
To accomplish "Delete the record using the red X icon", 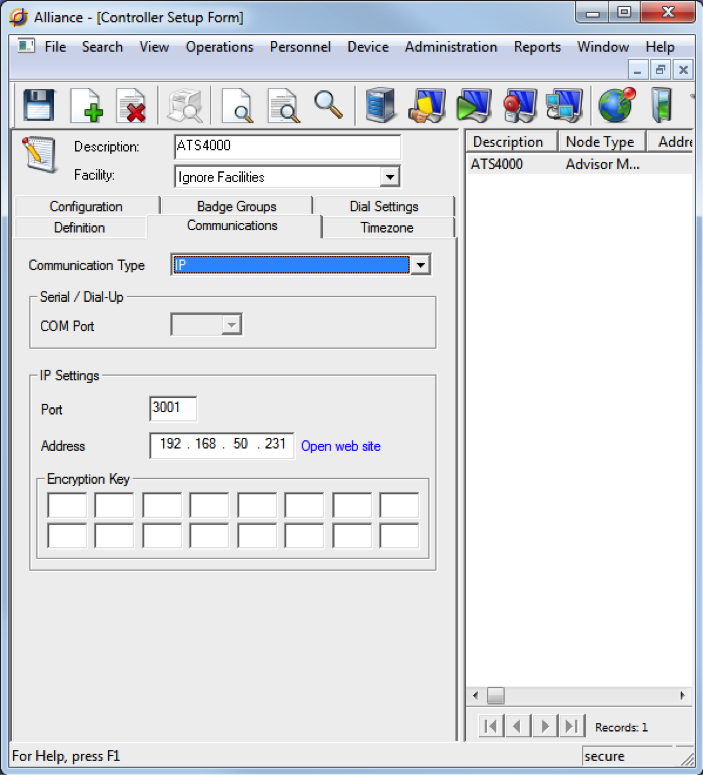I will (x=131, y=104).
